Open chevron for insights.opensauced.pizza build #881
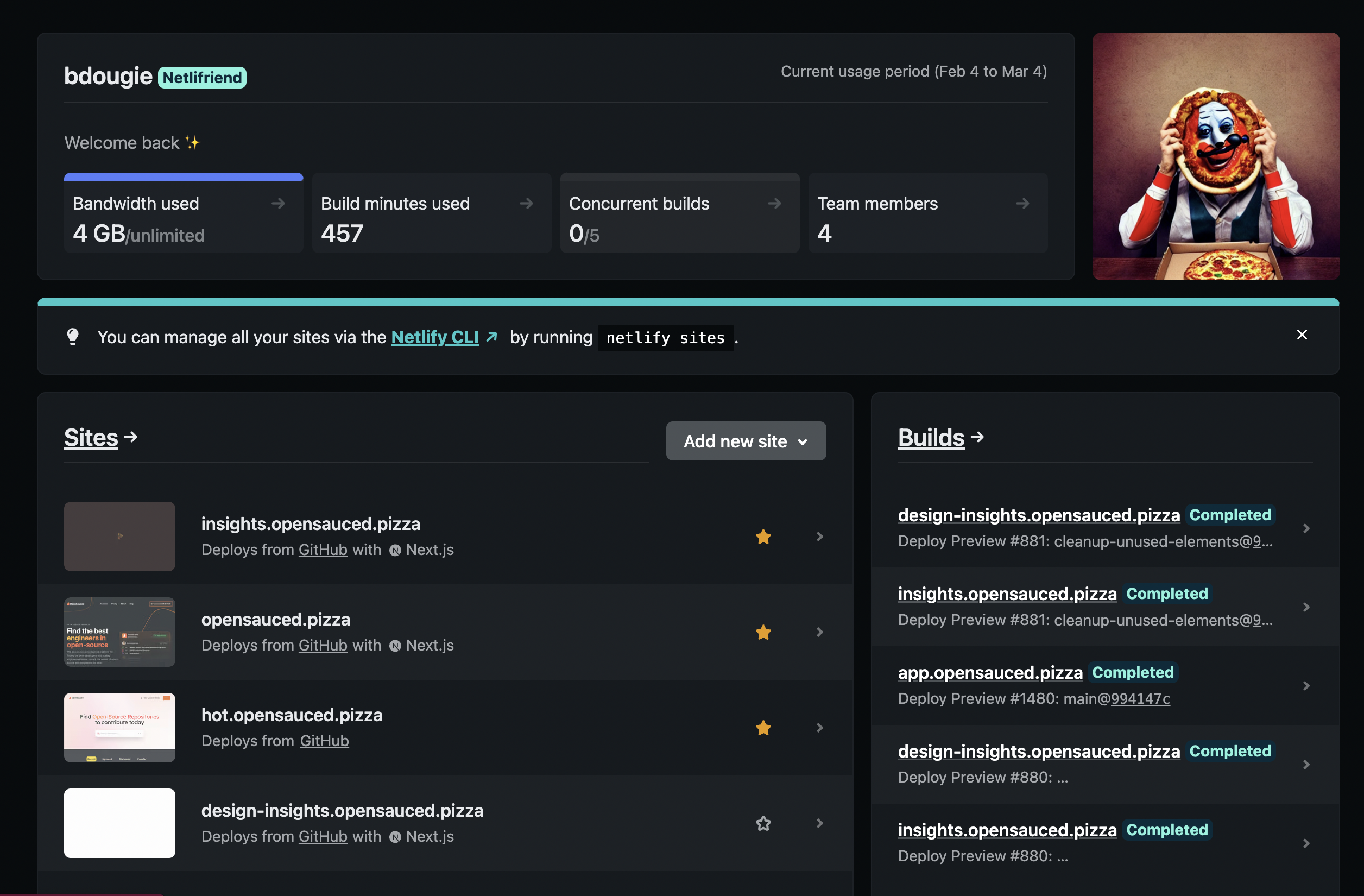 [x=1306, y=607]
